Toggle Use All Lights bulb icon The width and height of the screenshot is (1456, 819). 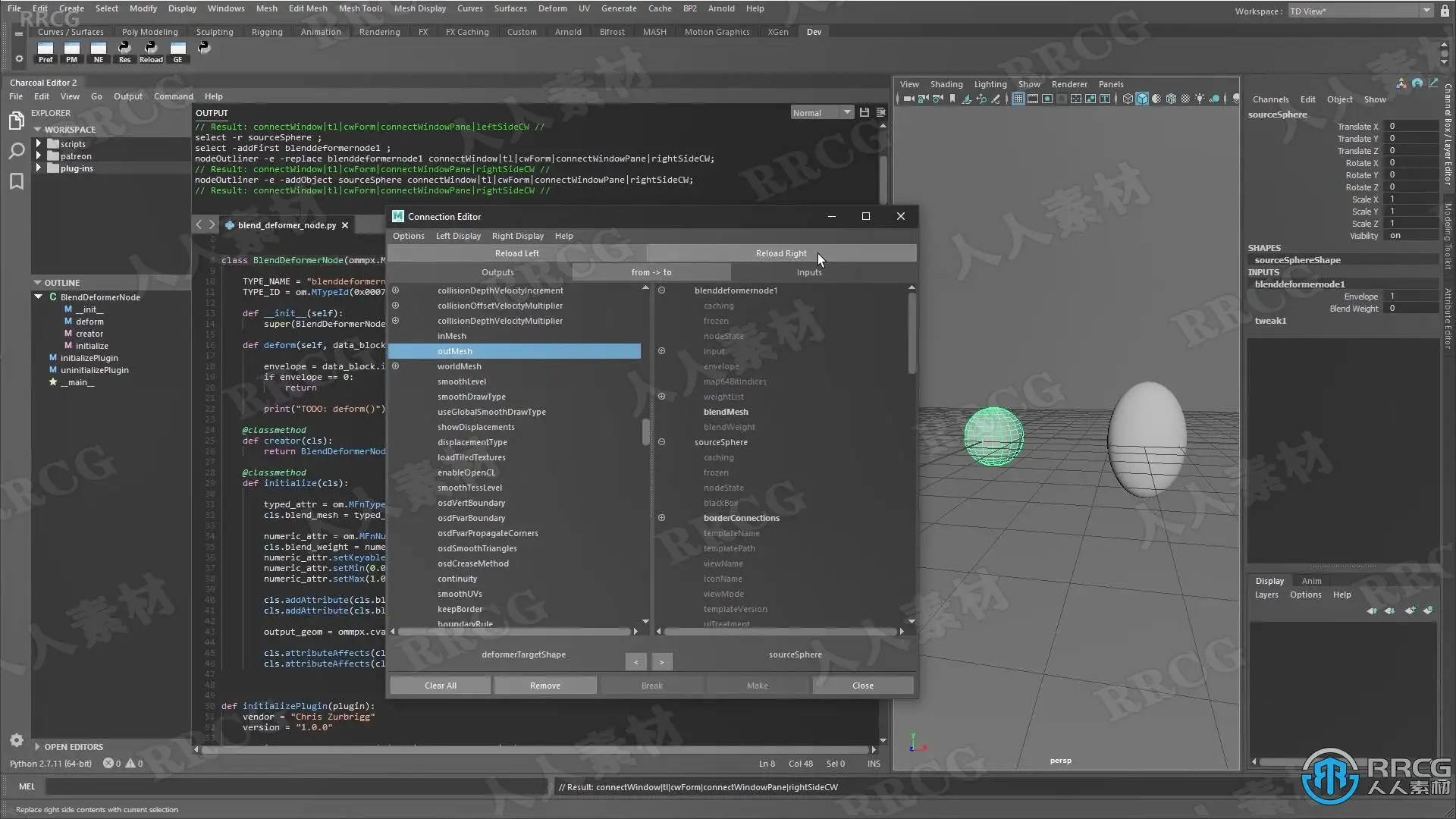point(1200,99)
